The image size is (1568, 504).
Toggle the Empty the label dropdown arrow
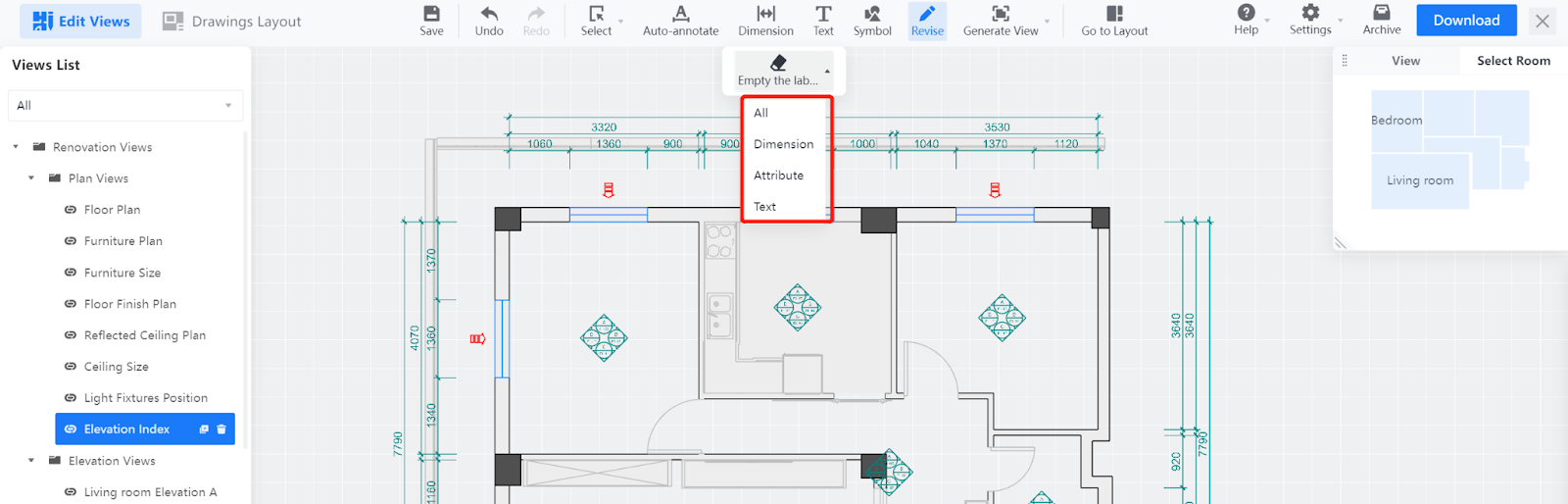point(828,72)
